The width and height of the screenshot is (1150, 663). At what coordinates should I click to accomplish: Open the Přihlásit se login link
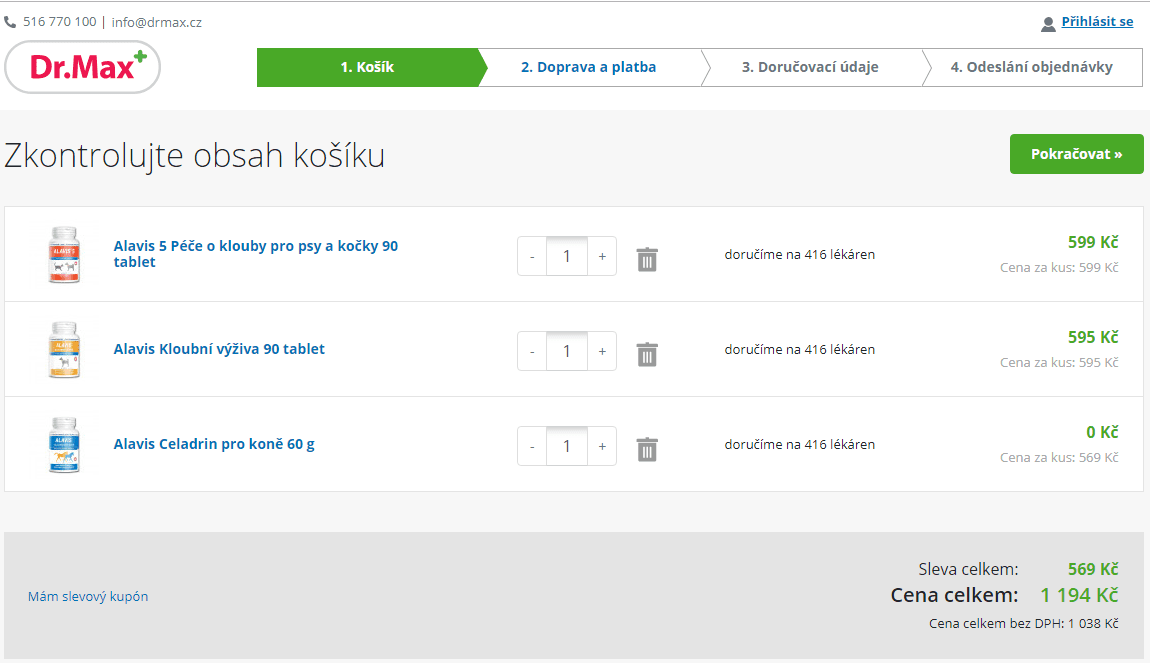[x=1097, y=21]
